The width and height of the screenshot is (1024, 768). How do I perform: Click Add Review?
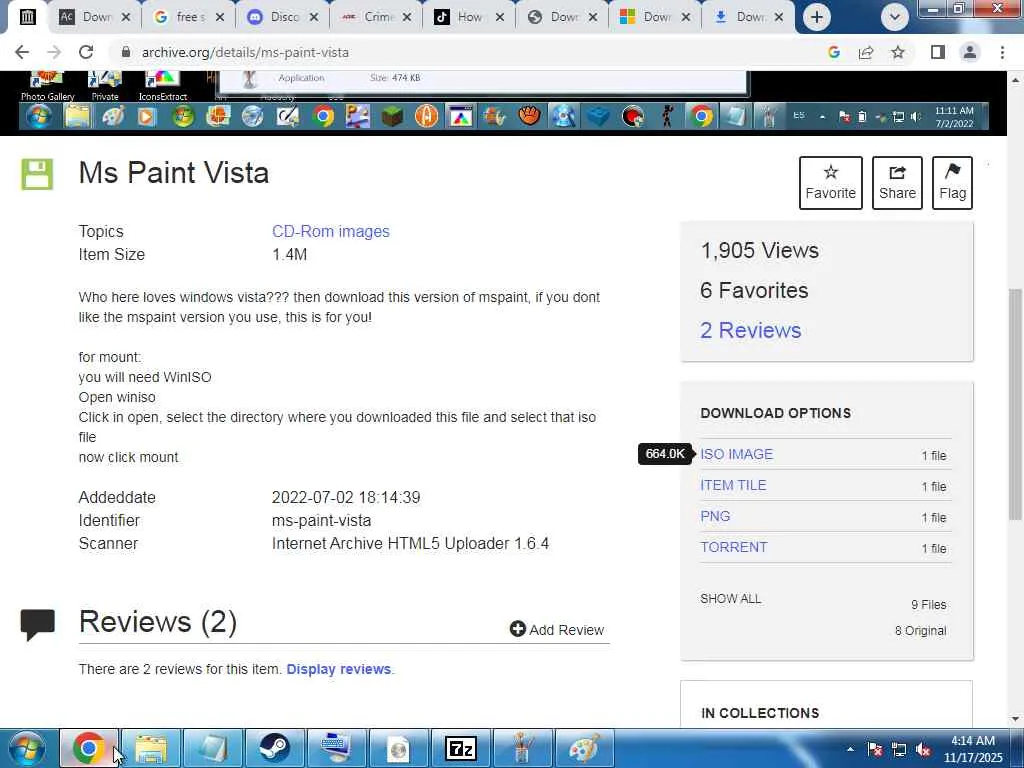pyautogui.click(x=557, y=630)
